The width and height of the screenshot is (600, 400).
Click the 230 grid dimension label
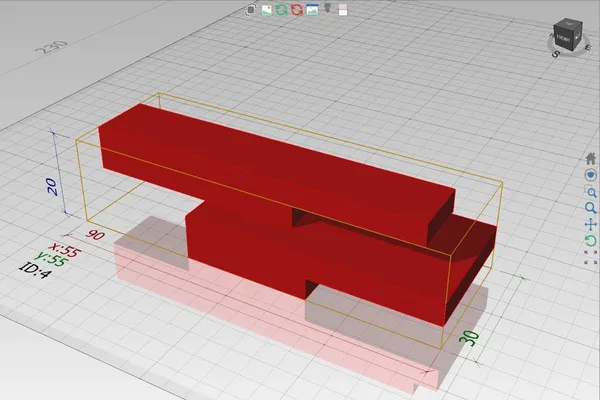click(x=51, y=48)
